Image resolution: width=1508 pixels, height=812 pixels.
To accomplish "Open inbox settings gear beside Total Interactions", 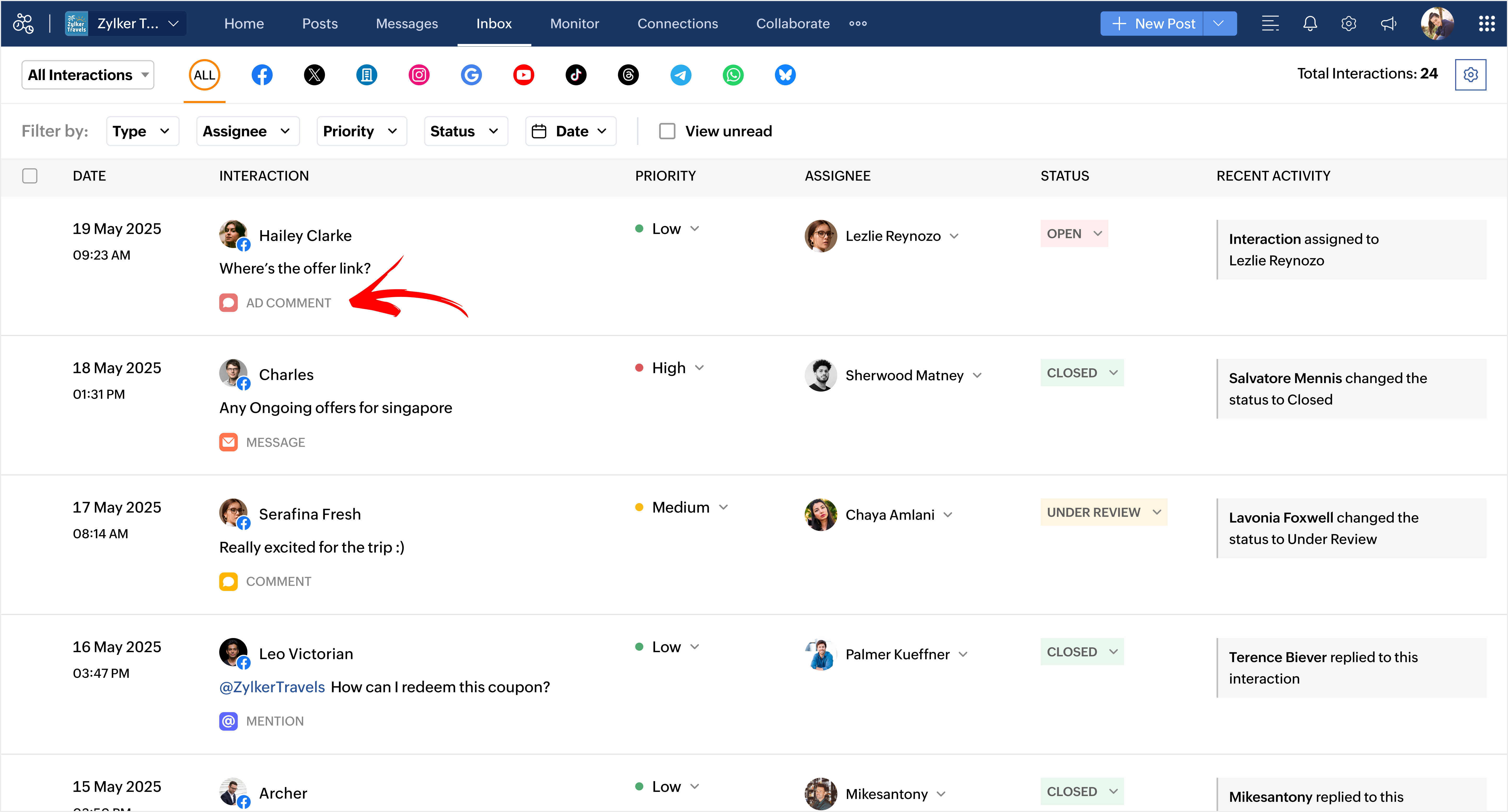I will pyautogui.click(x=1470, y=75).
